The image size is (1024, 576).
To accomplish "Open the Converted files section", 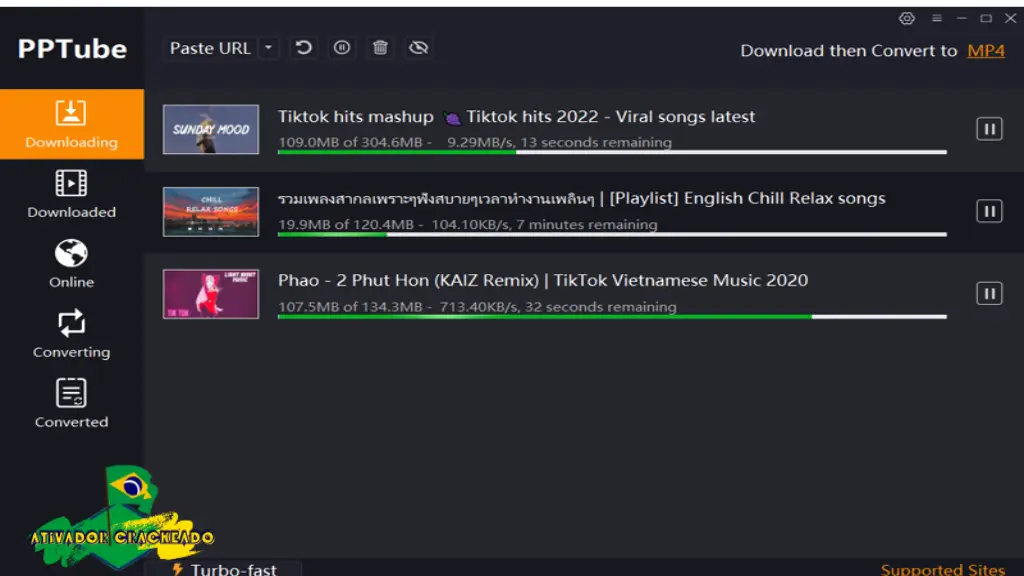I will (72, 404).
